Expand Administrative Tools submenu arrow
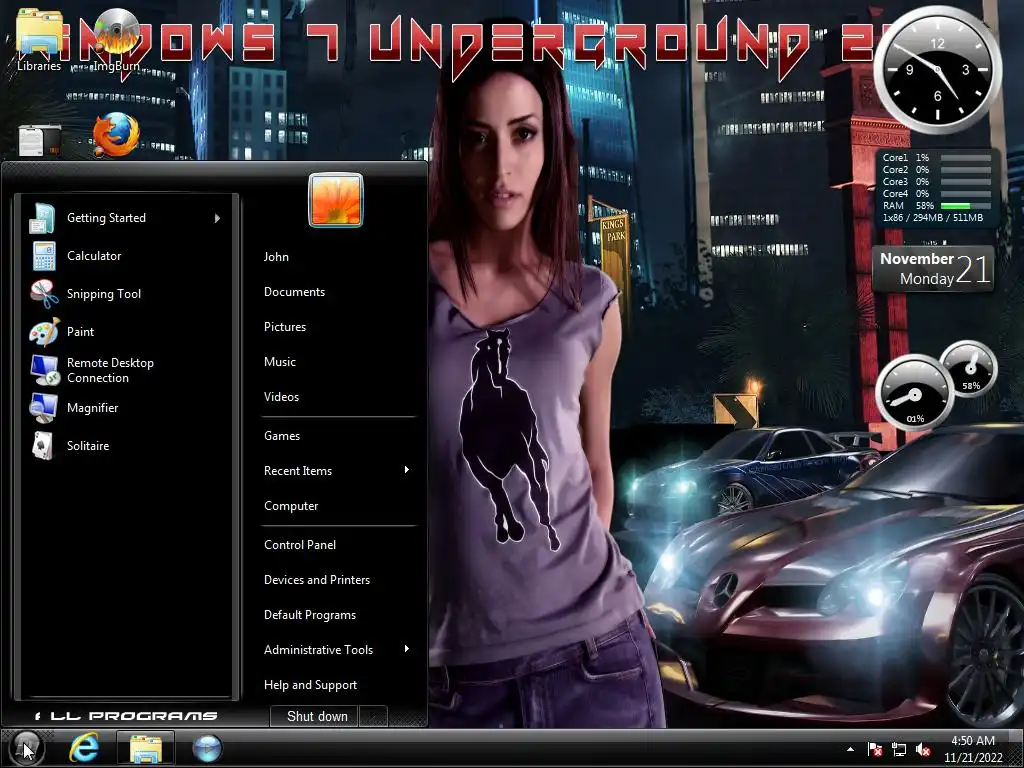The width and height of the screenshot is (1024, 768). pos(407,649)
